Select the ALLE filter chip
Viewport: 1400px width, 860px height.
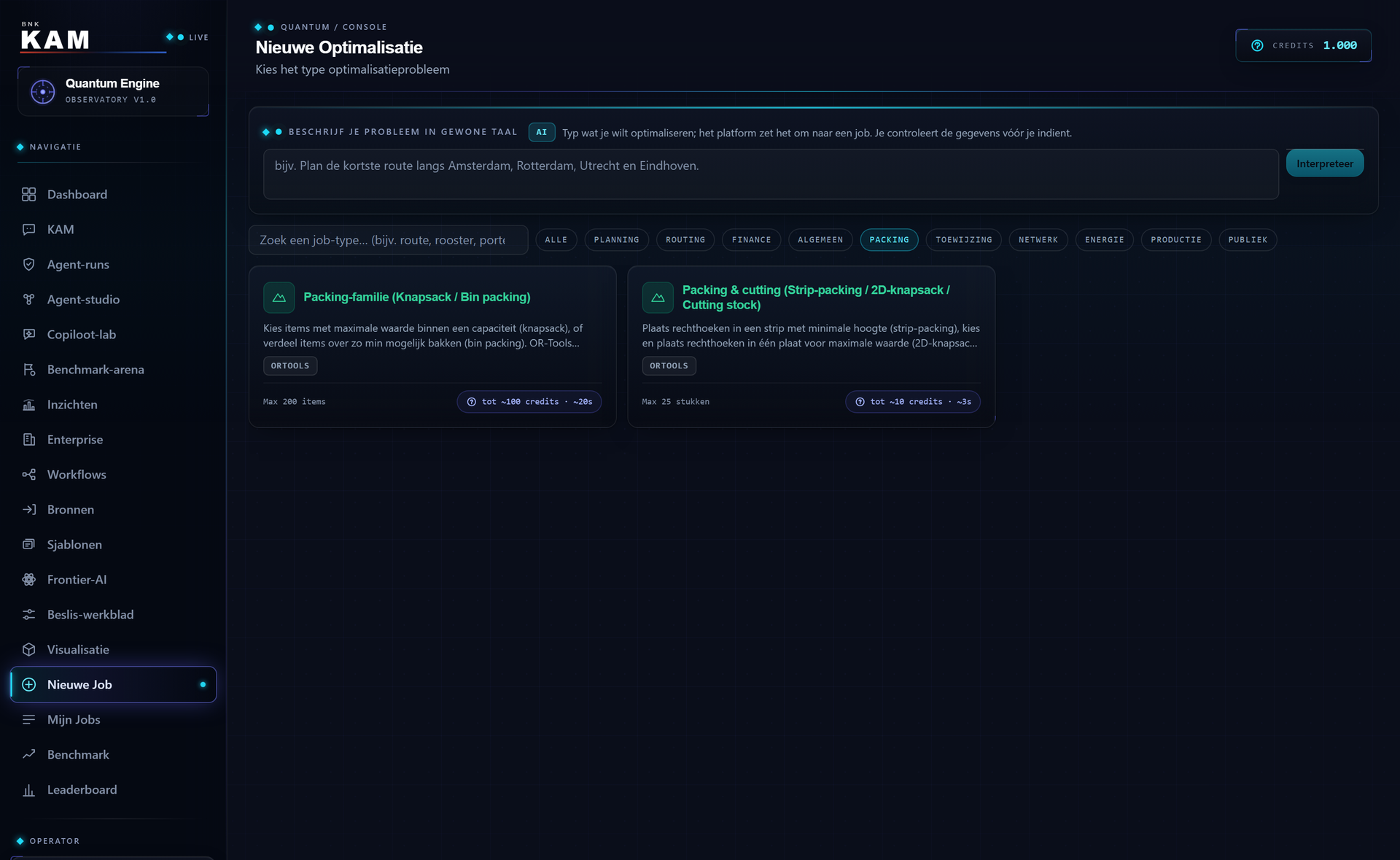[x=556, y=240]
